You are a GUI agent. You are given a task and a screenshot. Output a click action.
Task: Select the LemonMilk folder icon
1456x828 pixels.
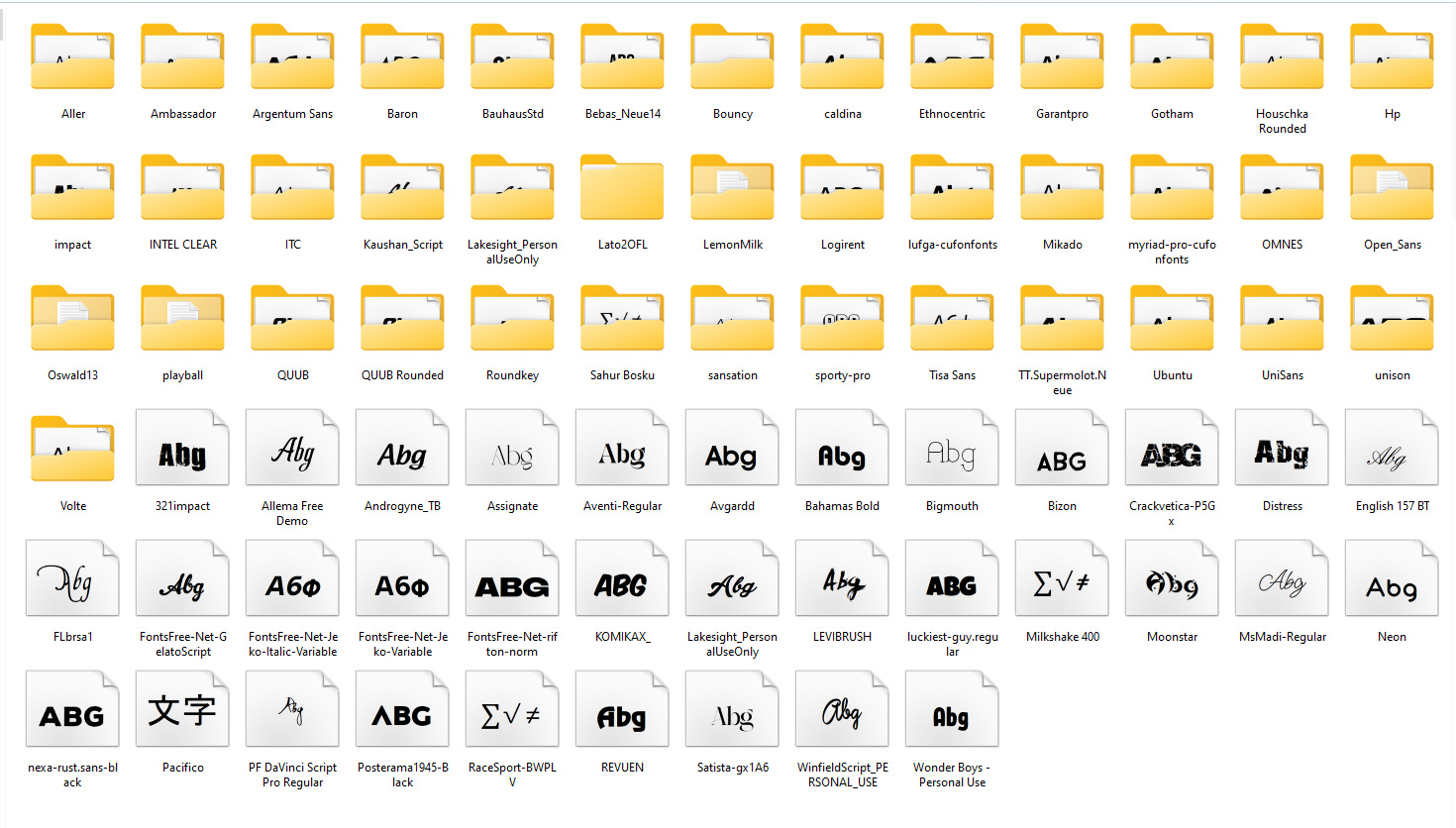(732, 188)
